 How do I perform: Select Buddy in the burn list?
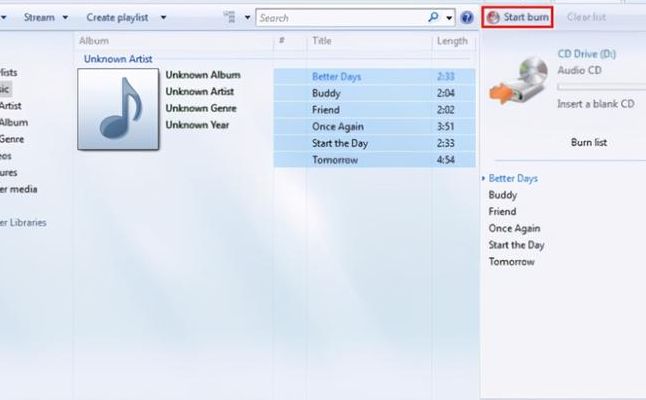click(503, 195)
